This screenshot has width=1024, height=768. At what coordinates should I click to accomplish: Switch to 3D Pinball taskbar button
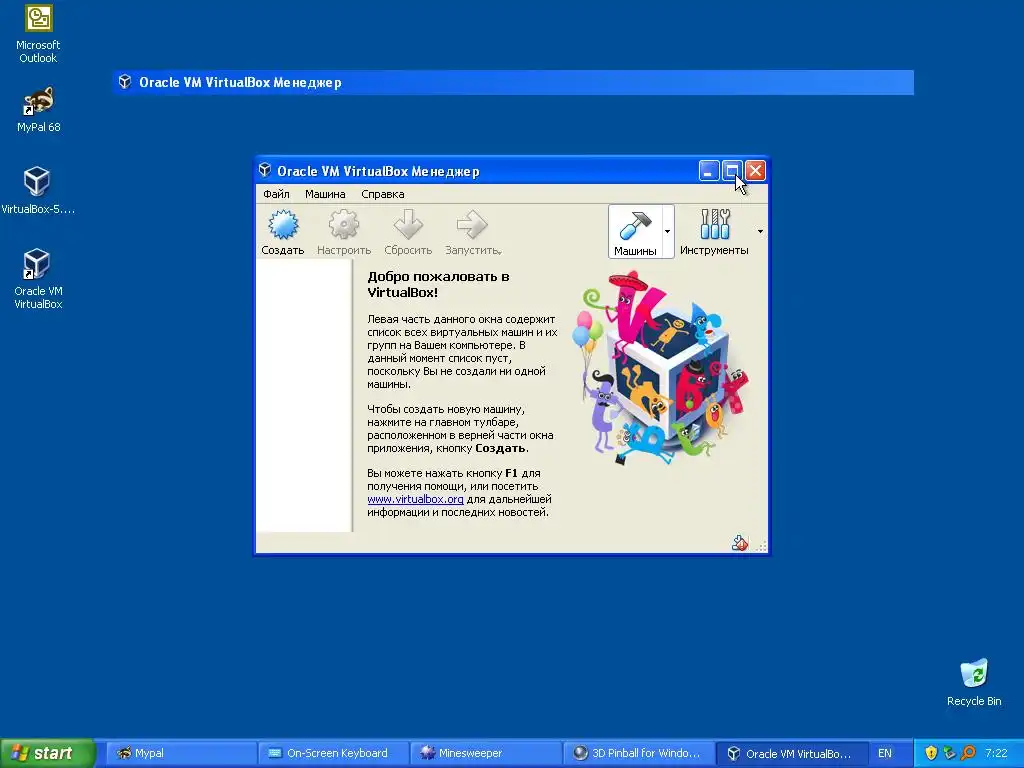(x=639, y=753)
